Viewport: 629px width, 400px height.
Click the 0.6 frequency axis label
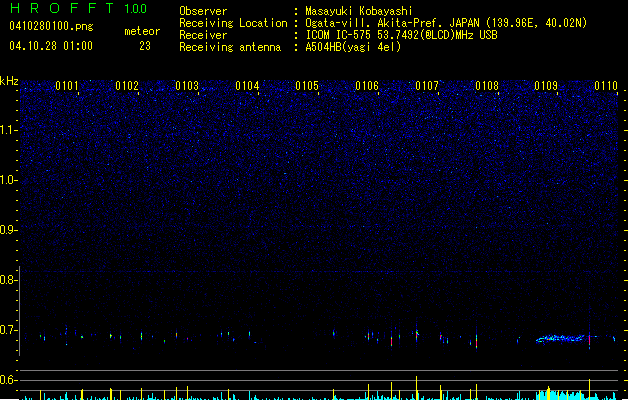[9, 380]
